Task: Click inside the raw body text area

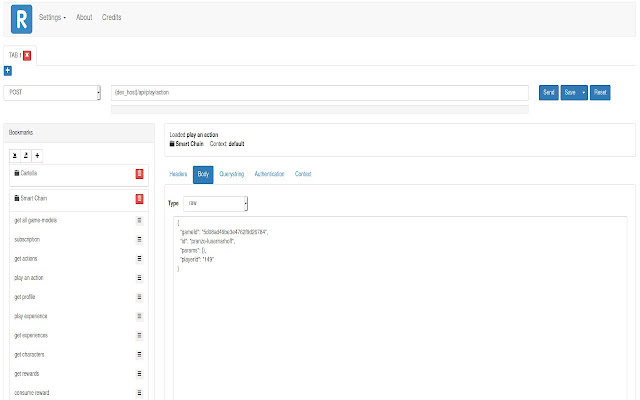Action: tap(400, 308)
